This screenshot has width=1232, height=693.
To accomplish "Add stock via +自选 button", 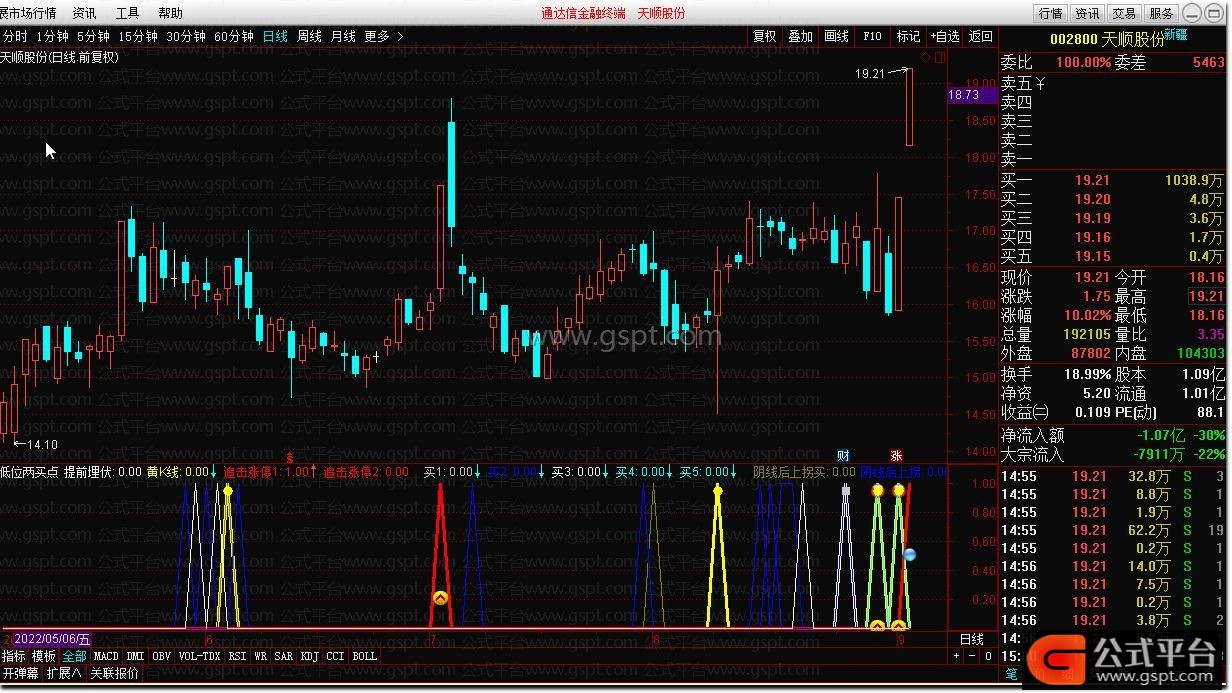I will pyautogui.click(x=945, y=36).
